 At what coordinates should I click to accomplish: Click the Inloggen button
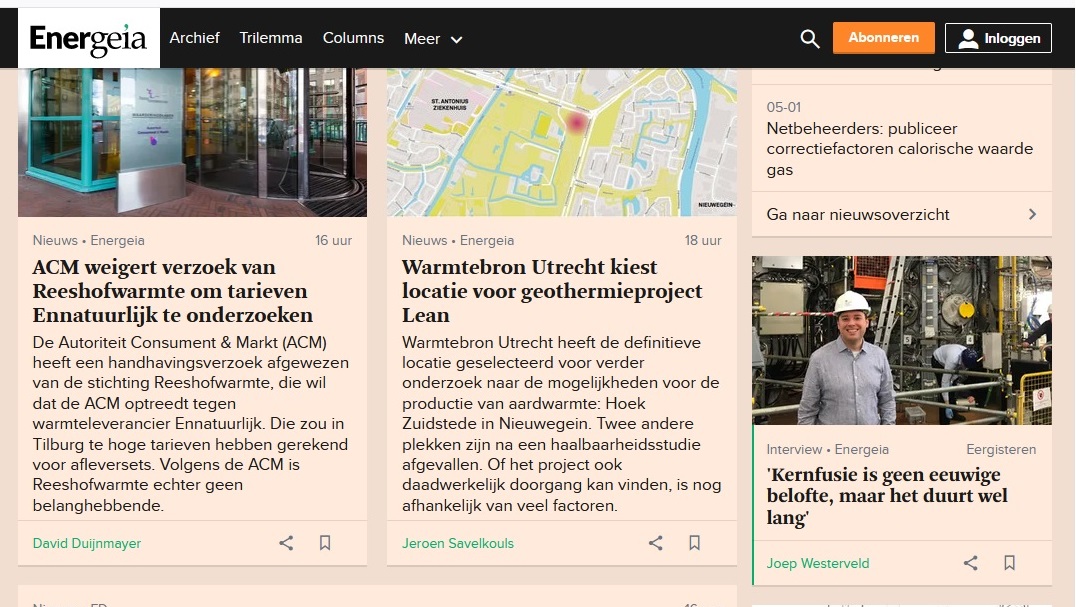[x=998, y=38]
